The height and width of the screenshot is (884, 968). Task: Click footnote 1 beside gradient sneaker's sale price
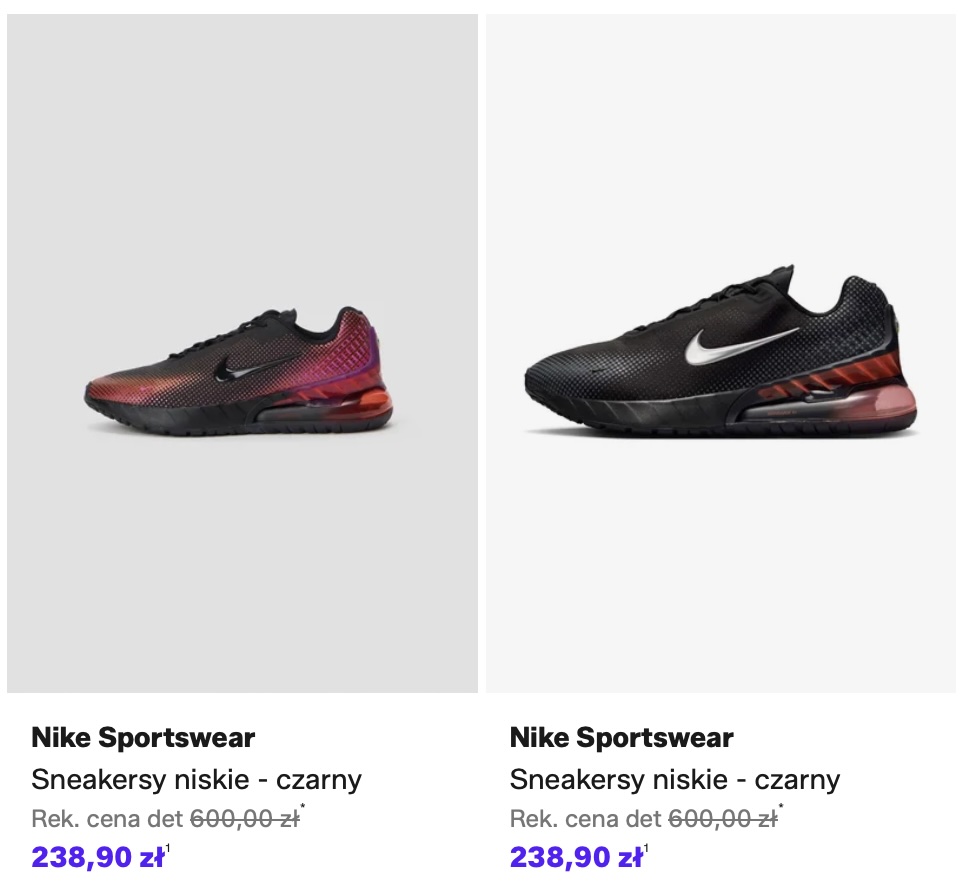click(169, 850)
